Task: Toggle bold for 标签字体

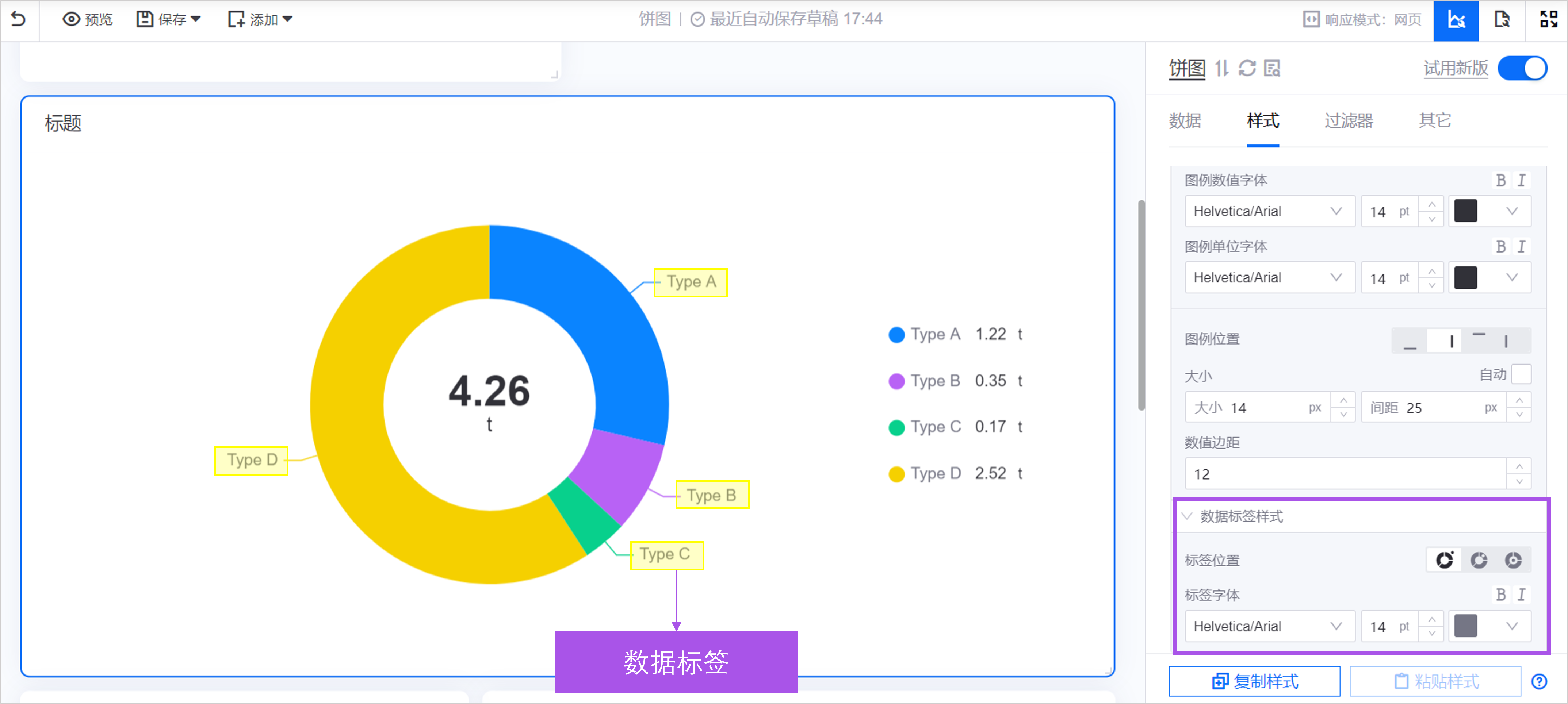Action: [x=1500, y=595]
